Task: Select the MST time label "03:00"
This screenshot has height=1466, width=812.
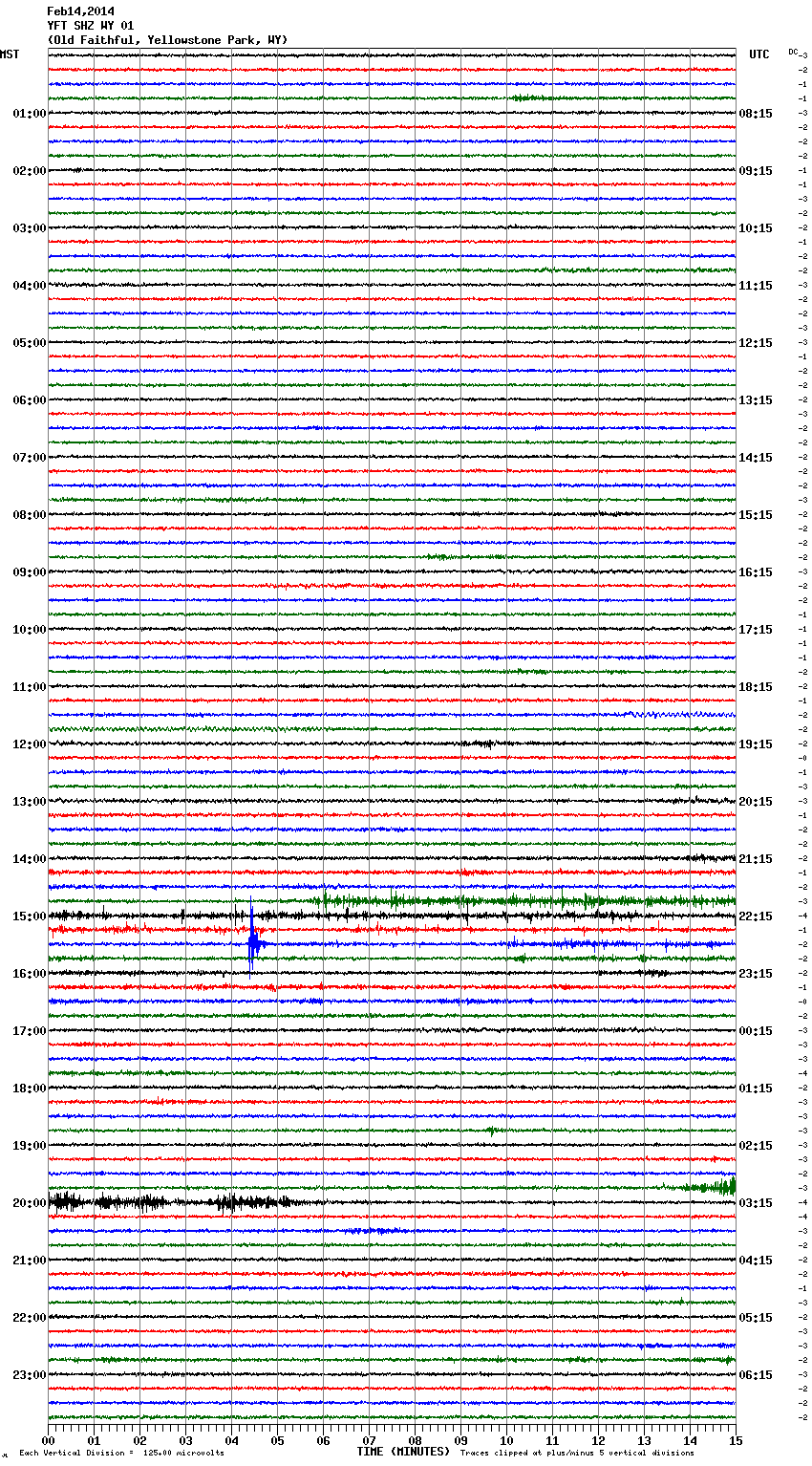Action: point(29,228)
